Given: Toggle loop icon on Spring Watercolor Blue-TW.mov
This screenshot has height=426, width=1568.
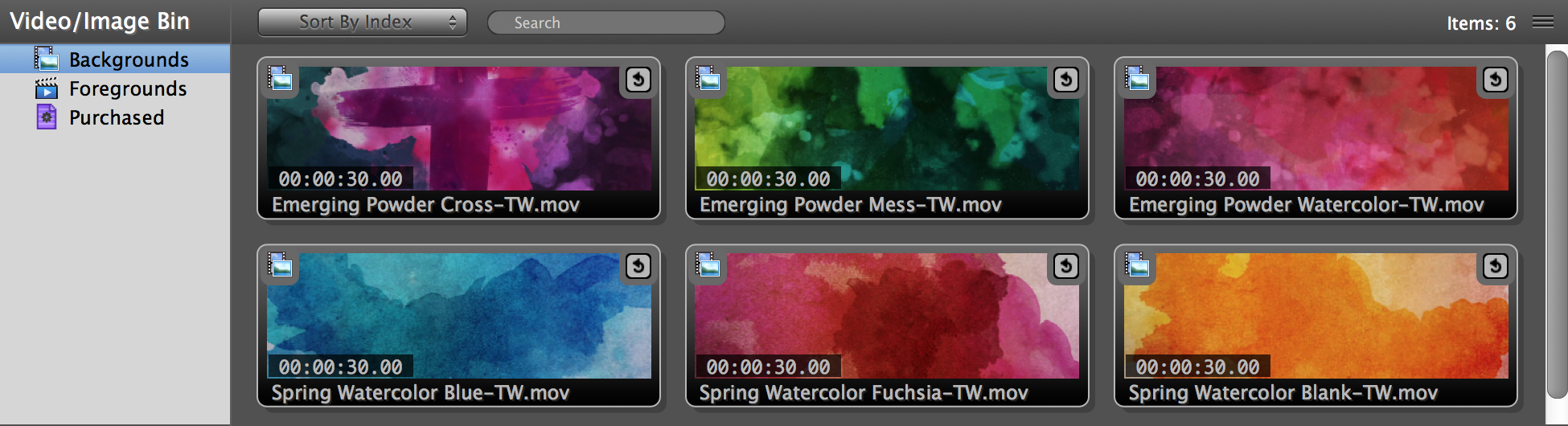Looking at the screenshot, I should tap(638, 266).
